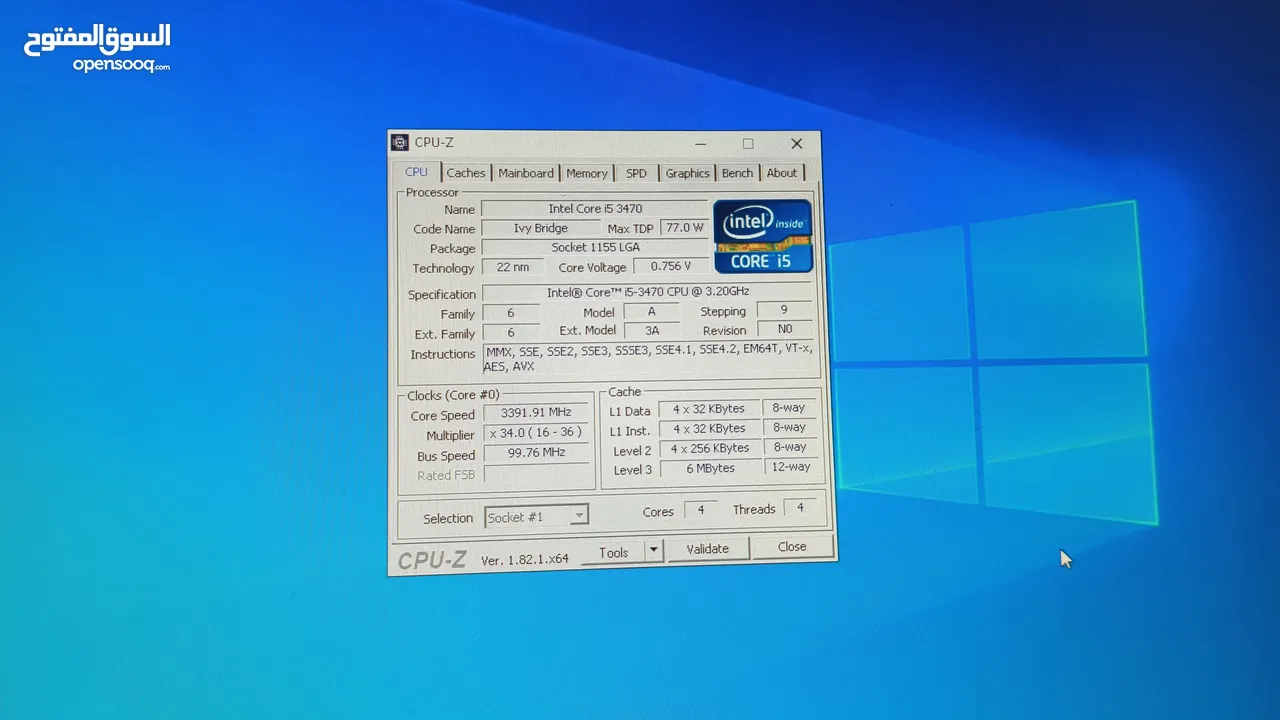Minimize the CPU-Z window
1280x720 pixels.
(x=700, y=144)
